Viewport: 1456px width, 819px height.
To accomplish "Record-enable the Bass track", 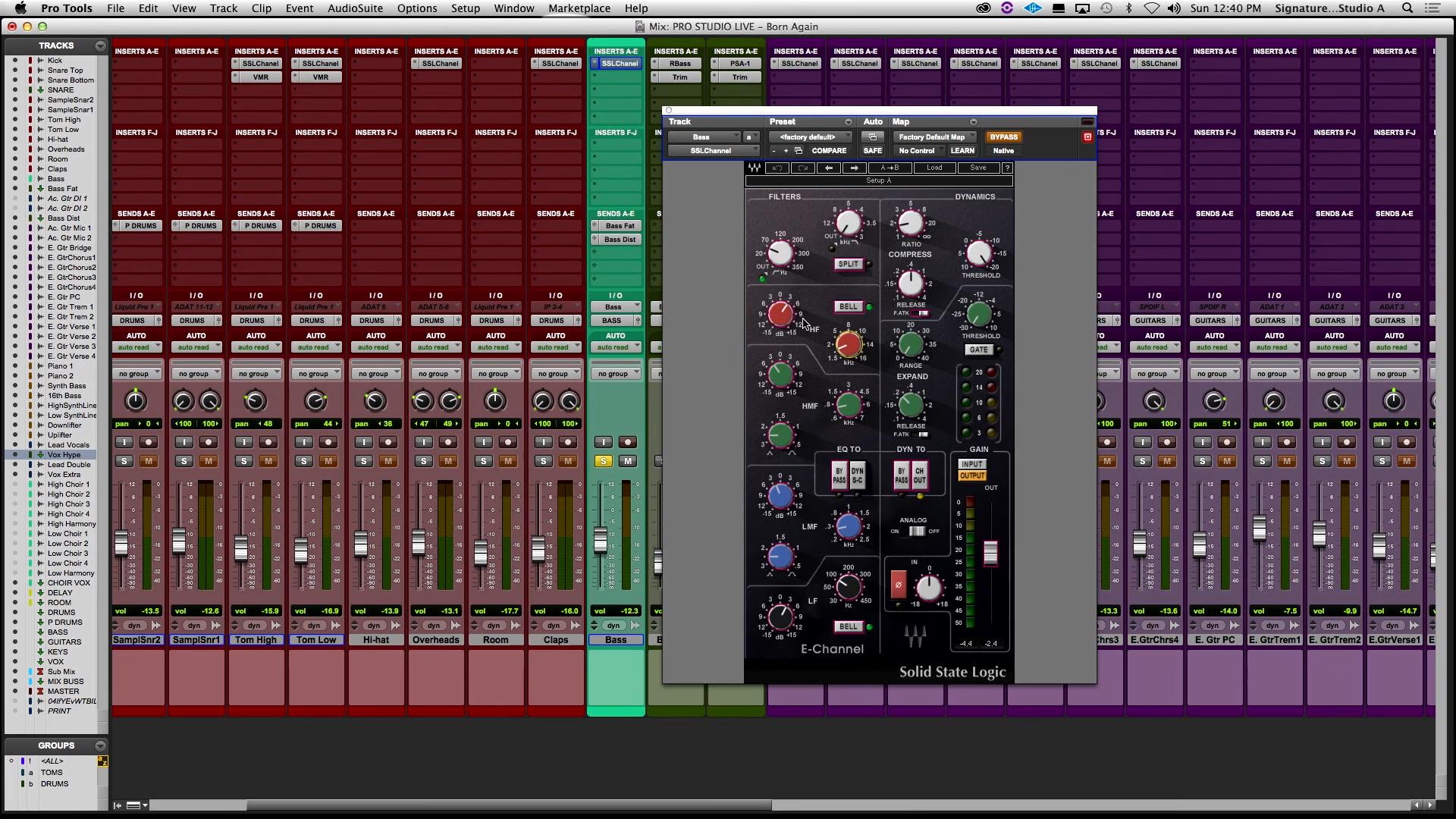I will point(627,442).
